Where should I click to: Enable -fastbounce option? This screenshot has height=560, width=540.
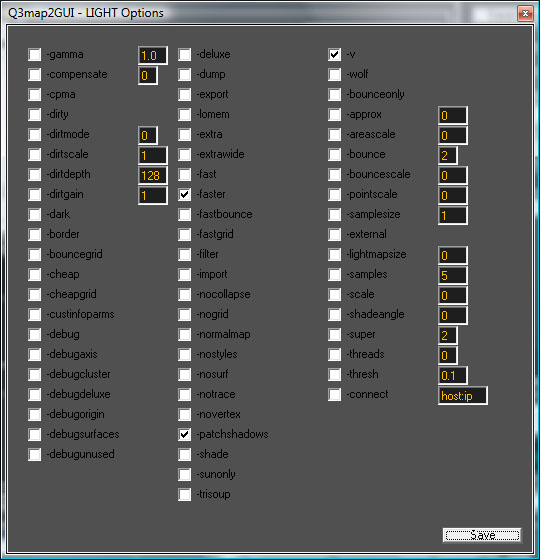[x=185, y=215]
